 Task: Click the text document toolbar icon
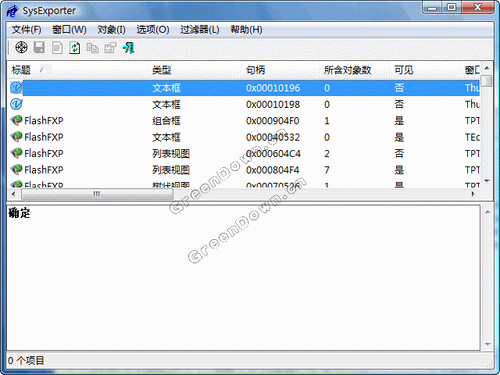57,48
